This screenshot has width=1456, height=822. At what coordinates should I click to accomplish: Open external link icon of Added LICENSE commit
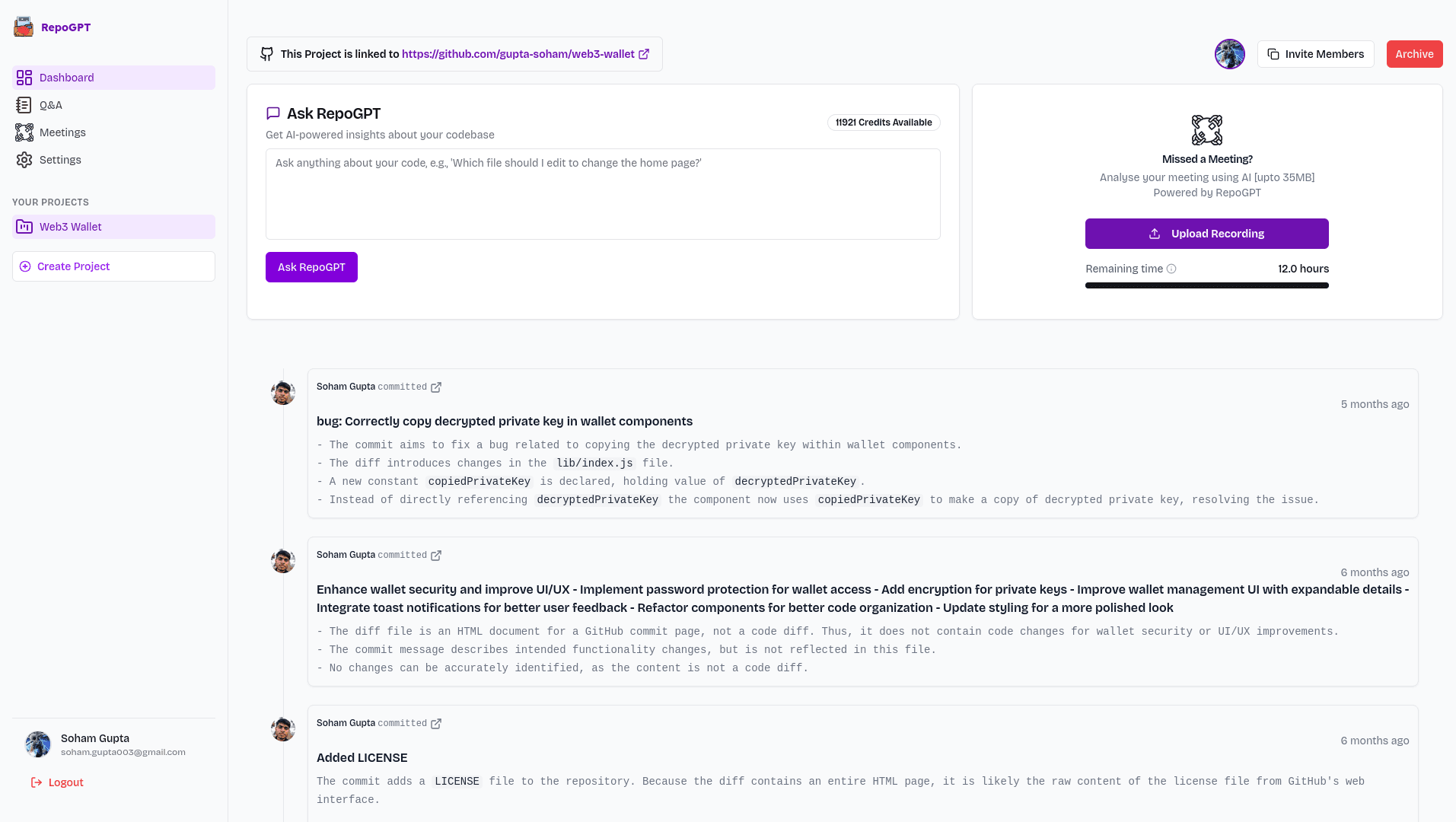click(x=436, y=724)
